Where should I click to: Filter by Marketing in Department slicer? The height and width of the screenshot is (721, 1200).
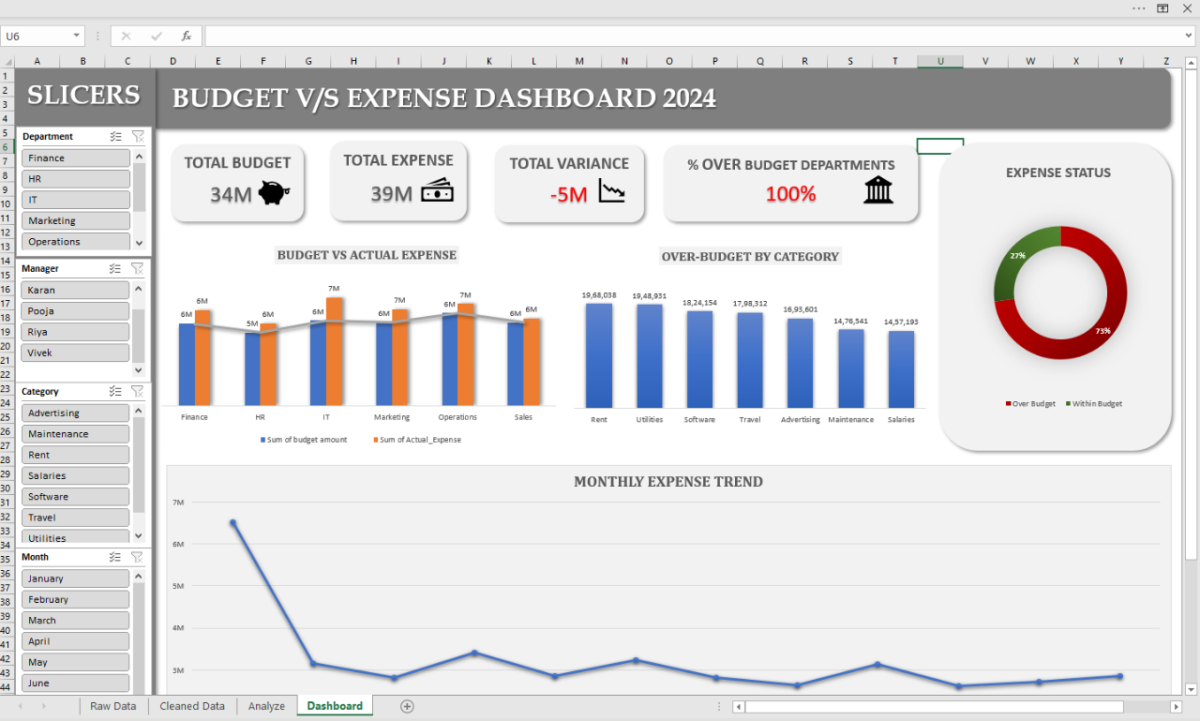click(76, 221)
